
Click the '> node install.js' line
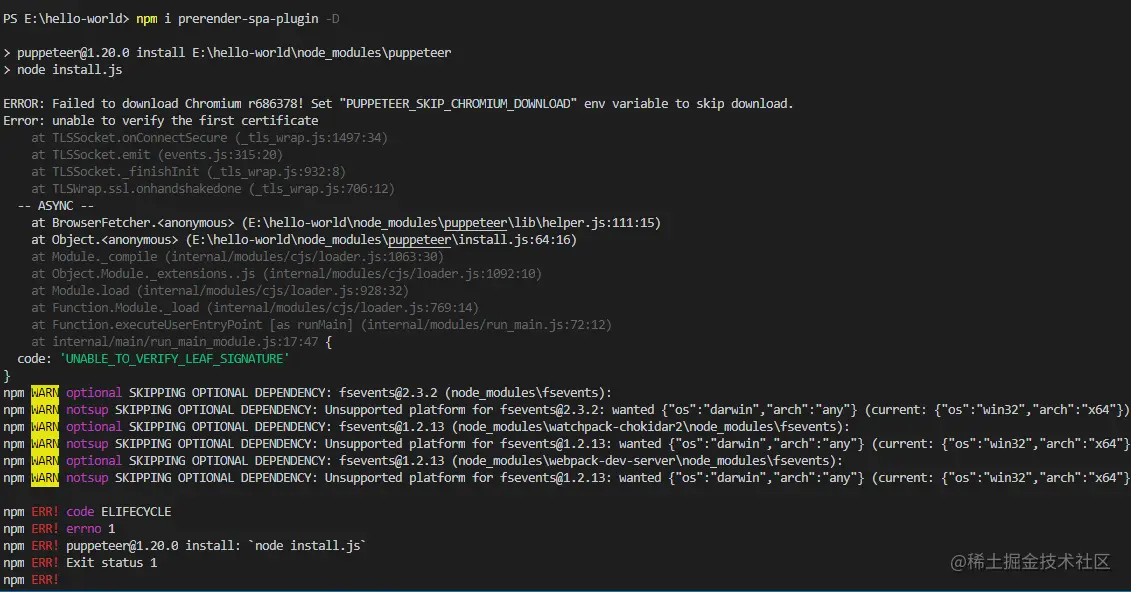[63, 70]
